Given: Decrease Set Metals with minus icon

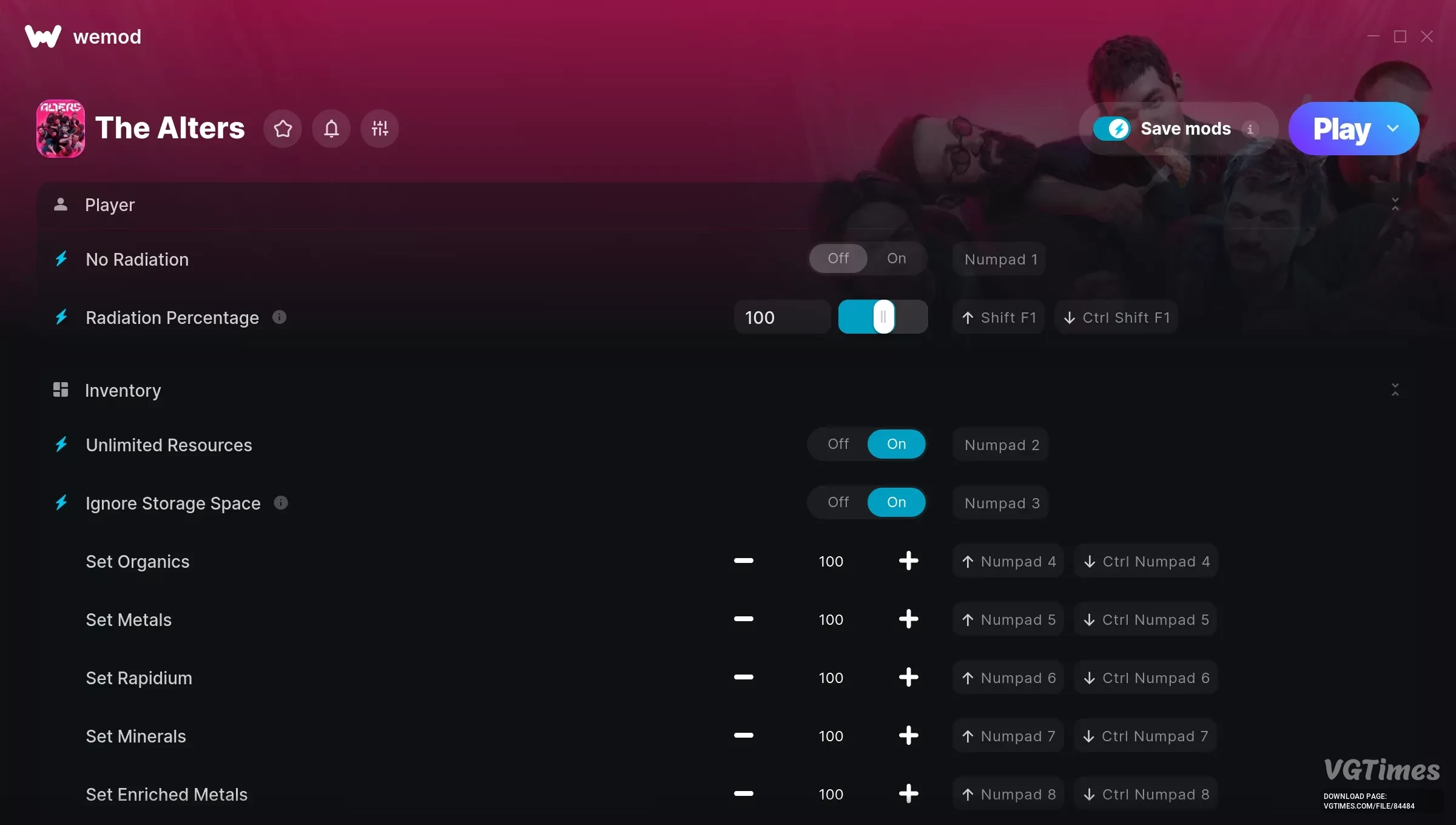Looking at the screenshot, I should [x=743, y=619].
